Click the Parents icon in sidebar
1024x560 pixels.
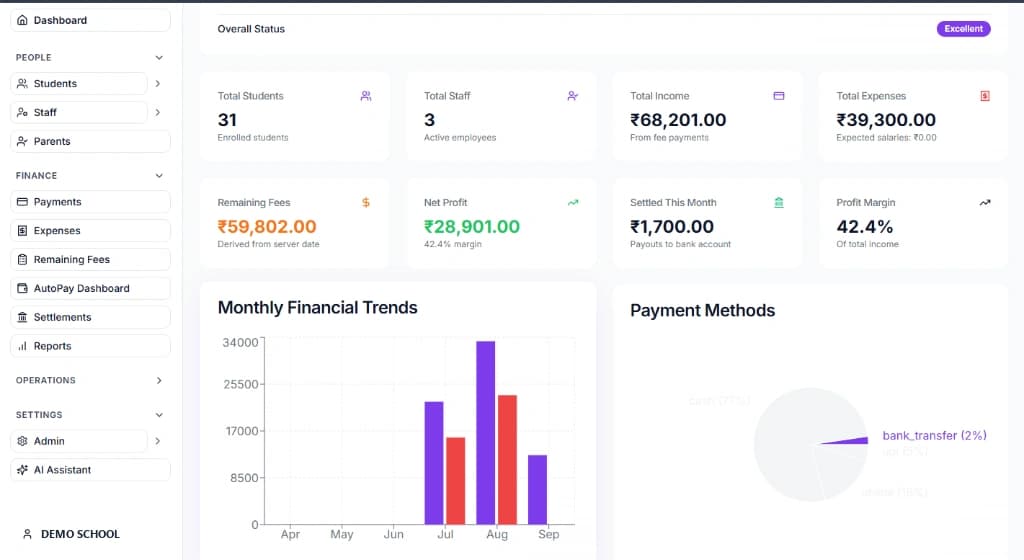click(22, 141)
